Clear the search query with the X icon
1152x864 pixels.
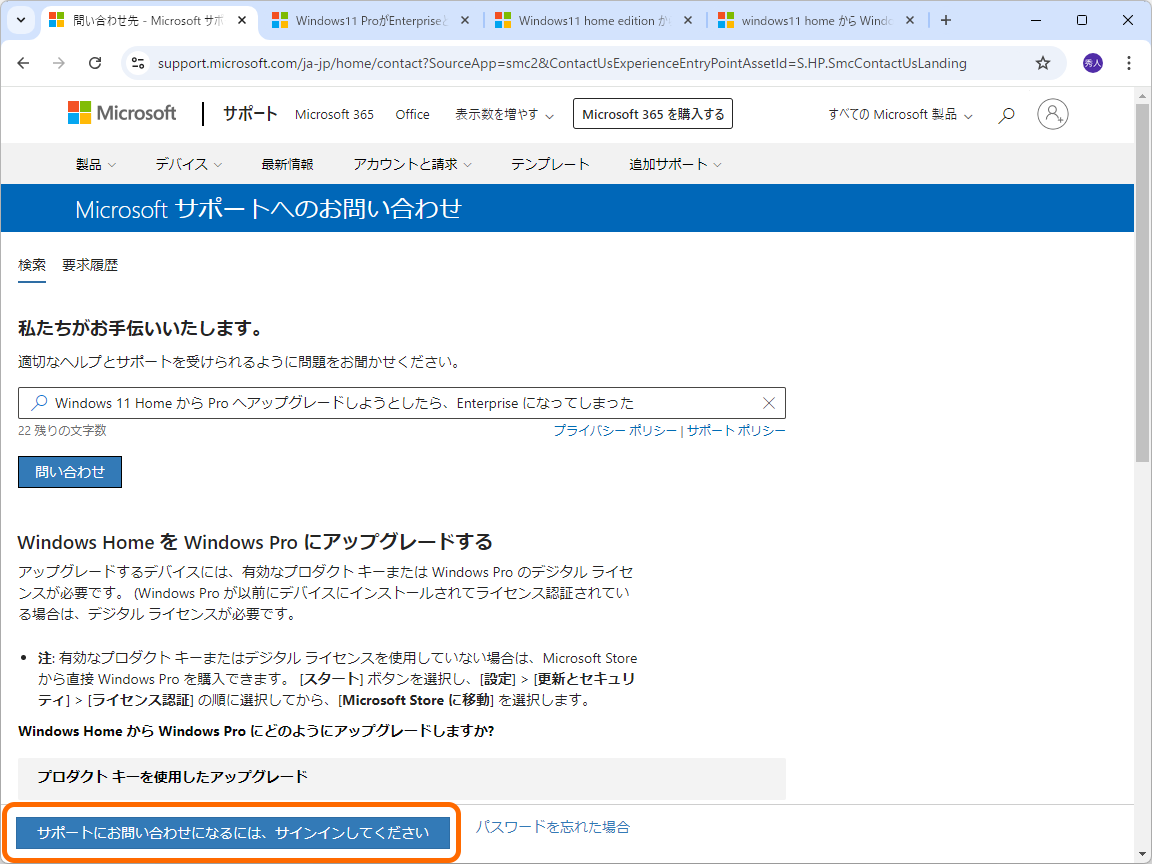(x=768, y=402)
